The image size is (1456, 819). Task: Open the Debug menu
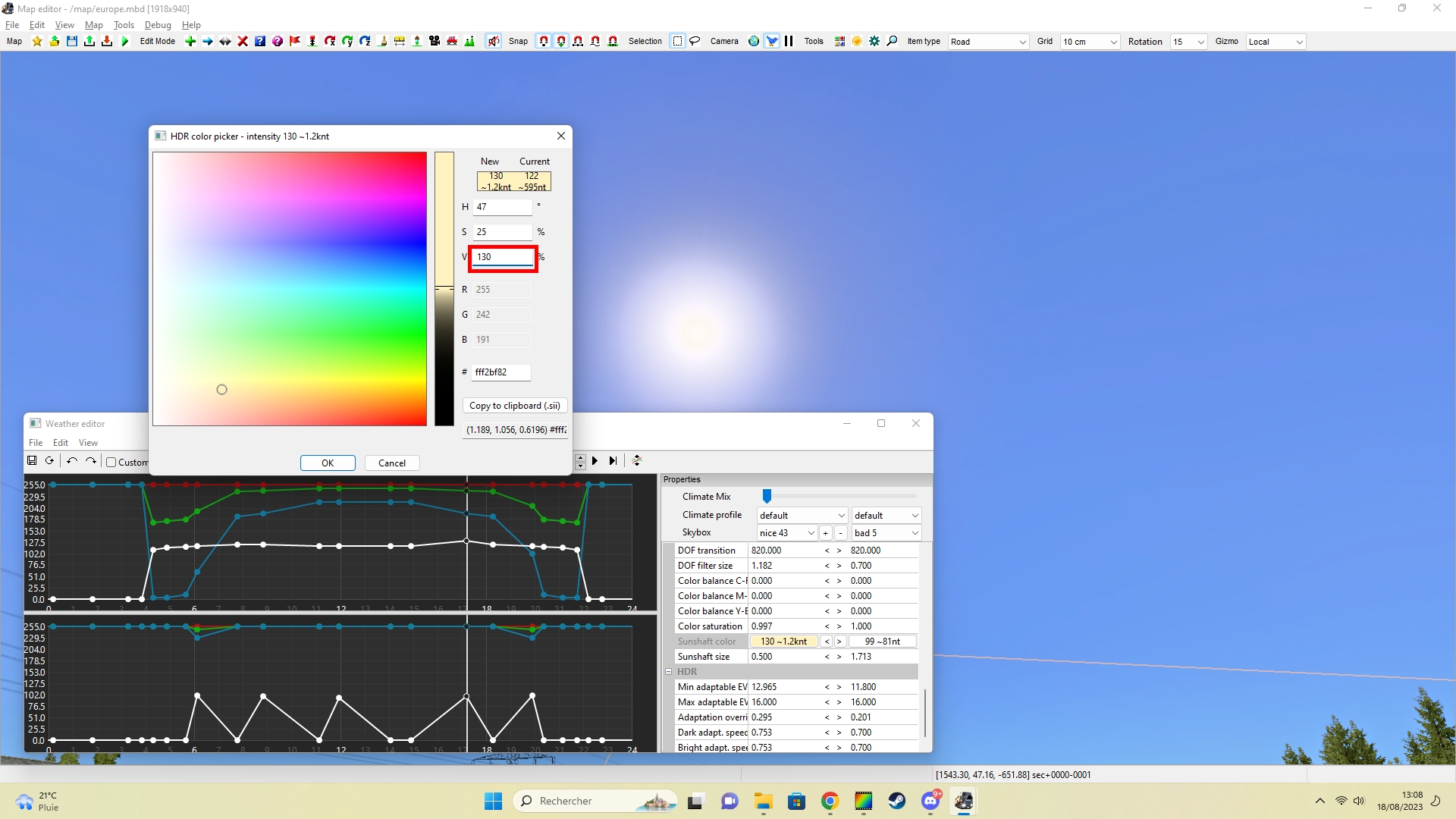158,25
